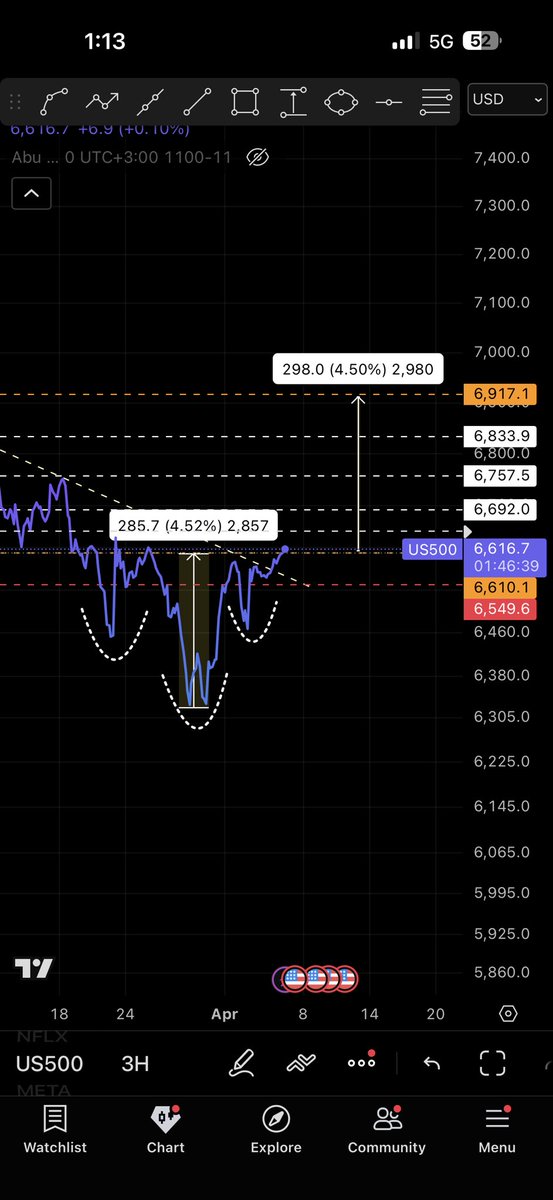
Task: Open the economic events flag markers
Action: tap(316, 978)
